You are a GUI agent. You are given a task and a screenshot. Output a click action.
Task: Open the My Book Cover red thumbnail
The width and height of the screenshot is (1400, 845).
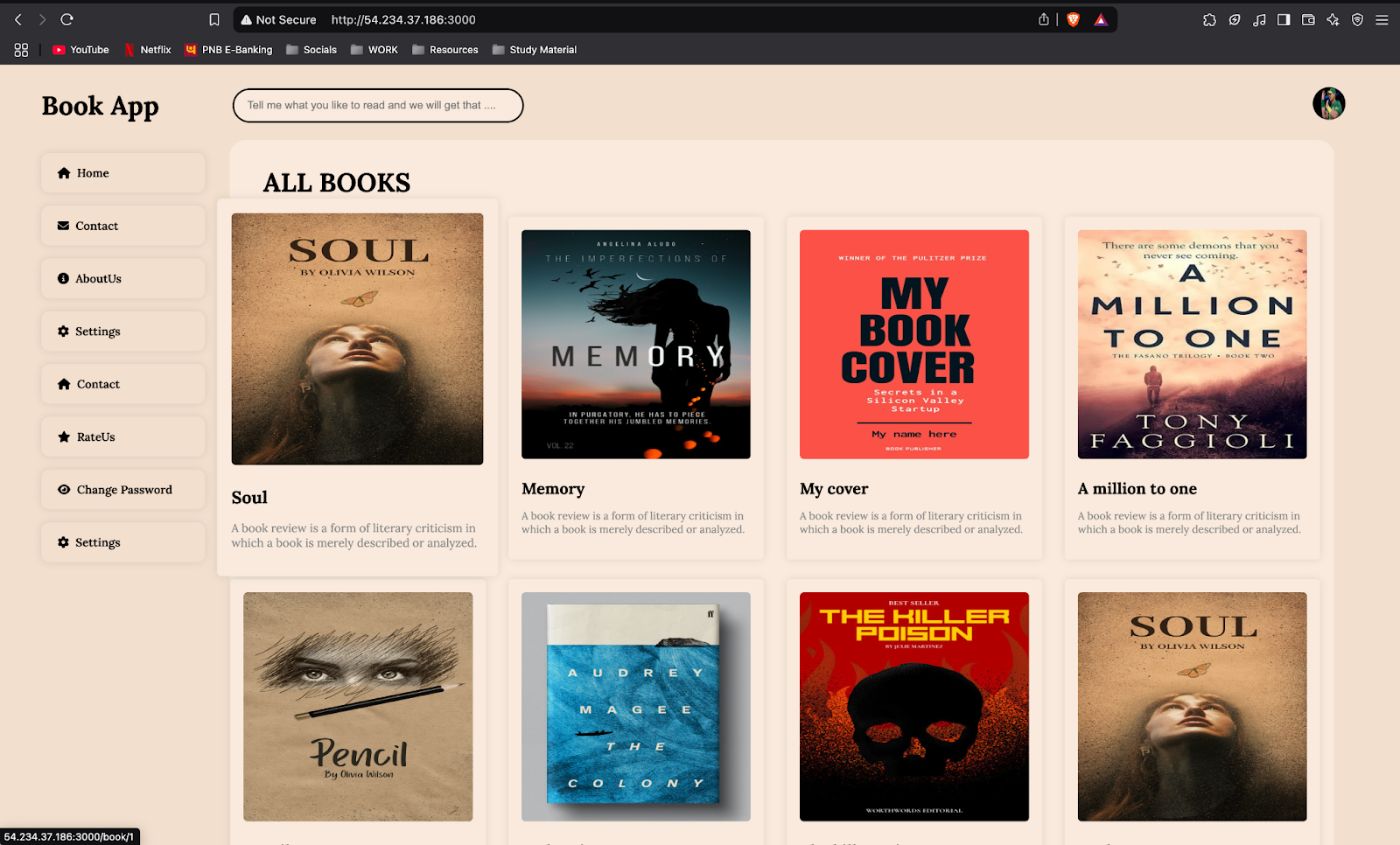click(x=914, y=344)
